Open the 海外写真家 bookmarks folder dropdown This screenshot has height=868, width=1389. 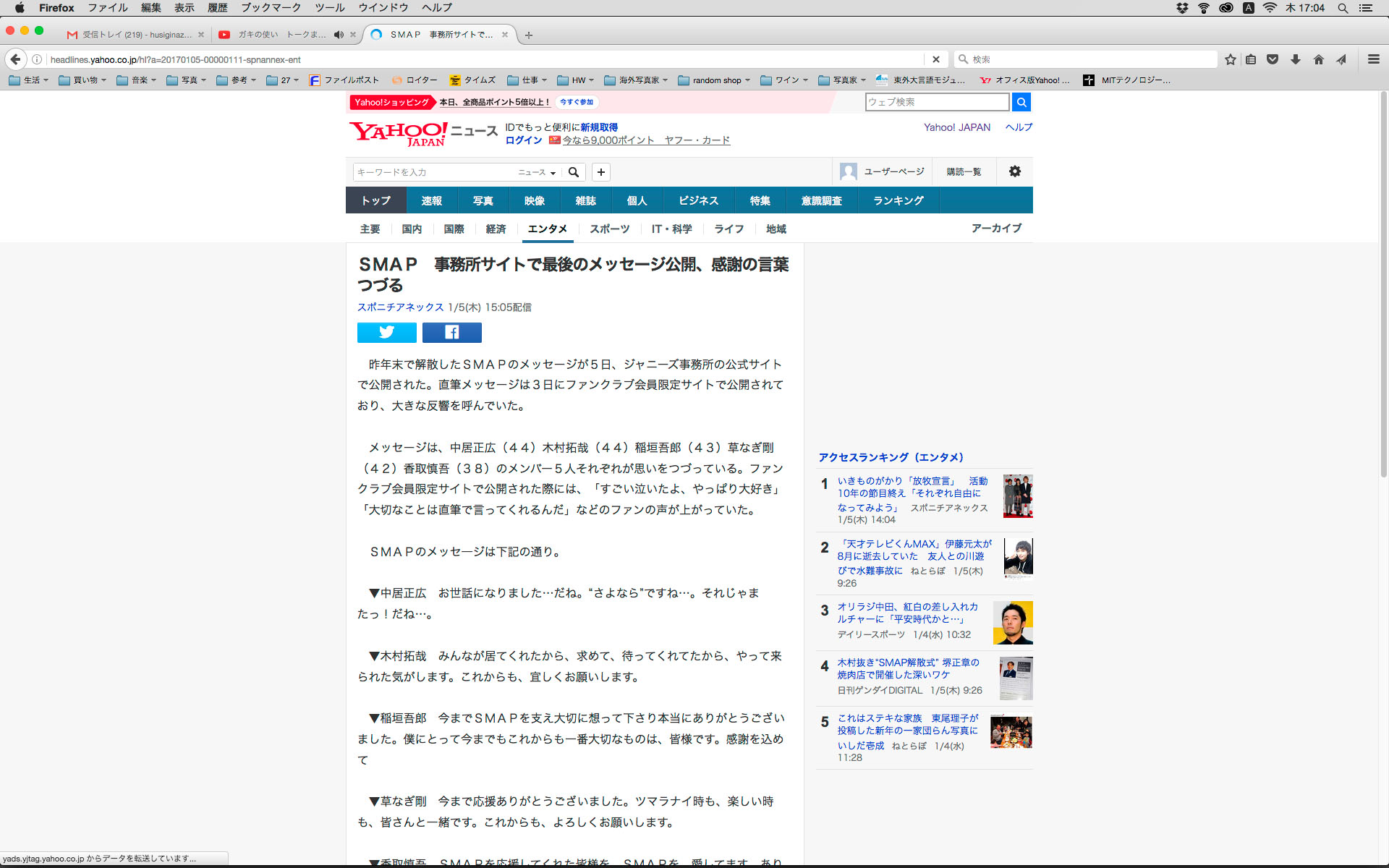636,80
